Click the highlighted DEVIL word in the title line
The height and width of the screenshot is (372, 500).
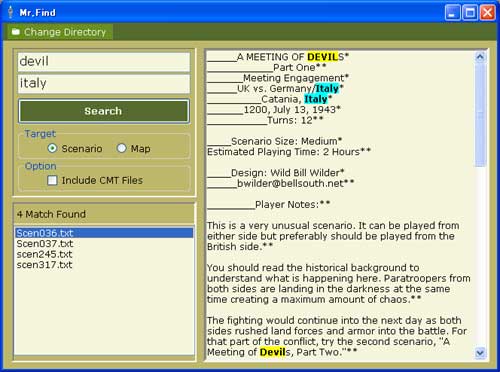323,57
